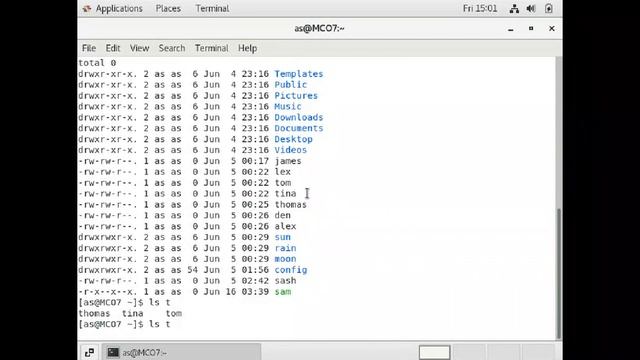This screenshot has width=640, height=360.
Task: Open the Terminal menu in the menu bar
Action: pos(211,48)
